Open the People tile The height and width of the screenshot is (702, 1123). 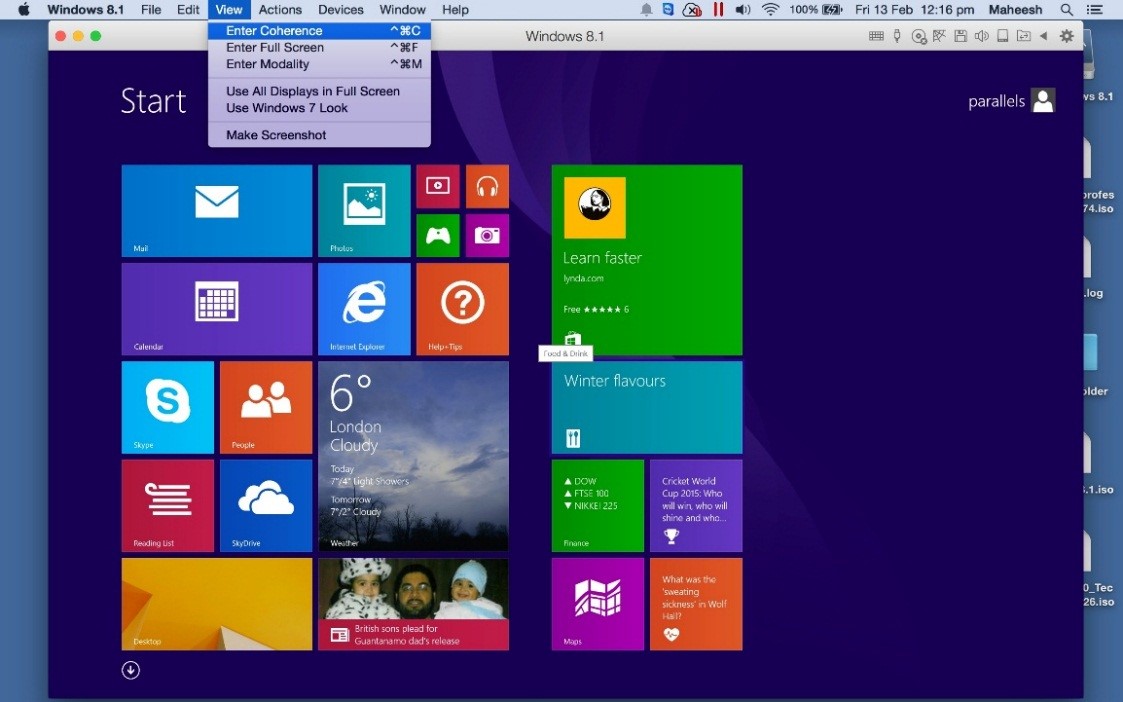click(266, 407)
